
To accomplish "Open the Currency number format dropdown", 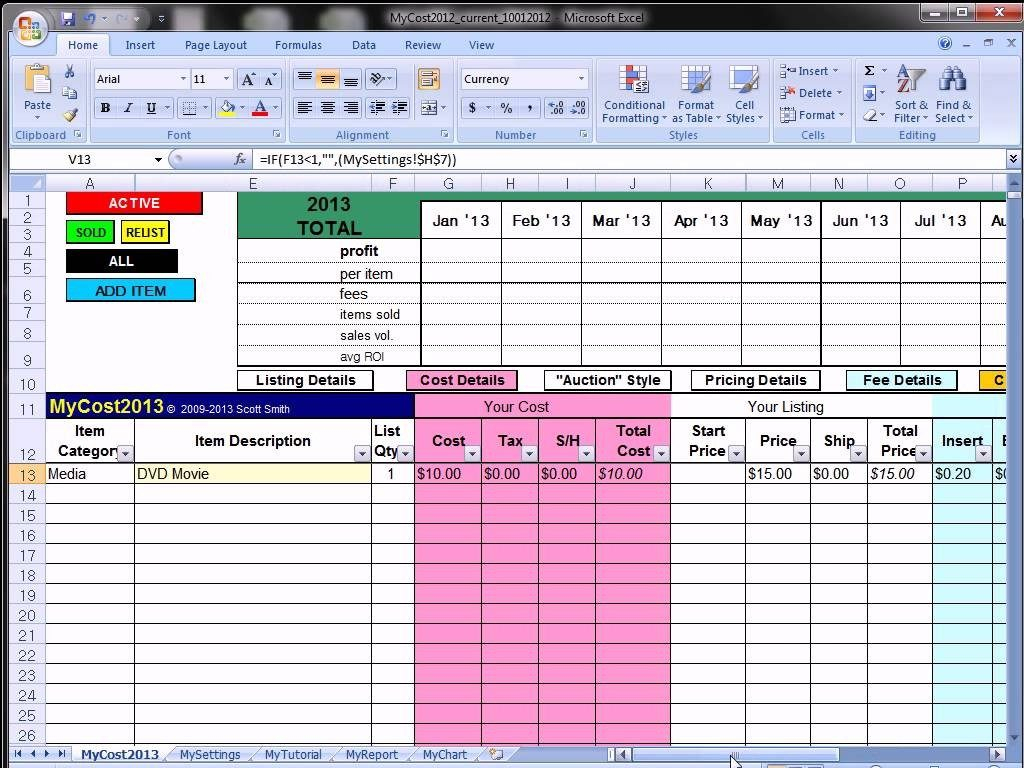I will pos(579,78).
